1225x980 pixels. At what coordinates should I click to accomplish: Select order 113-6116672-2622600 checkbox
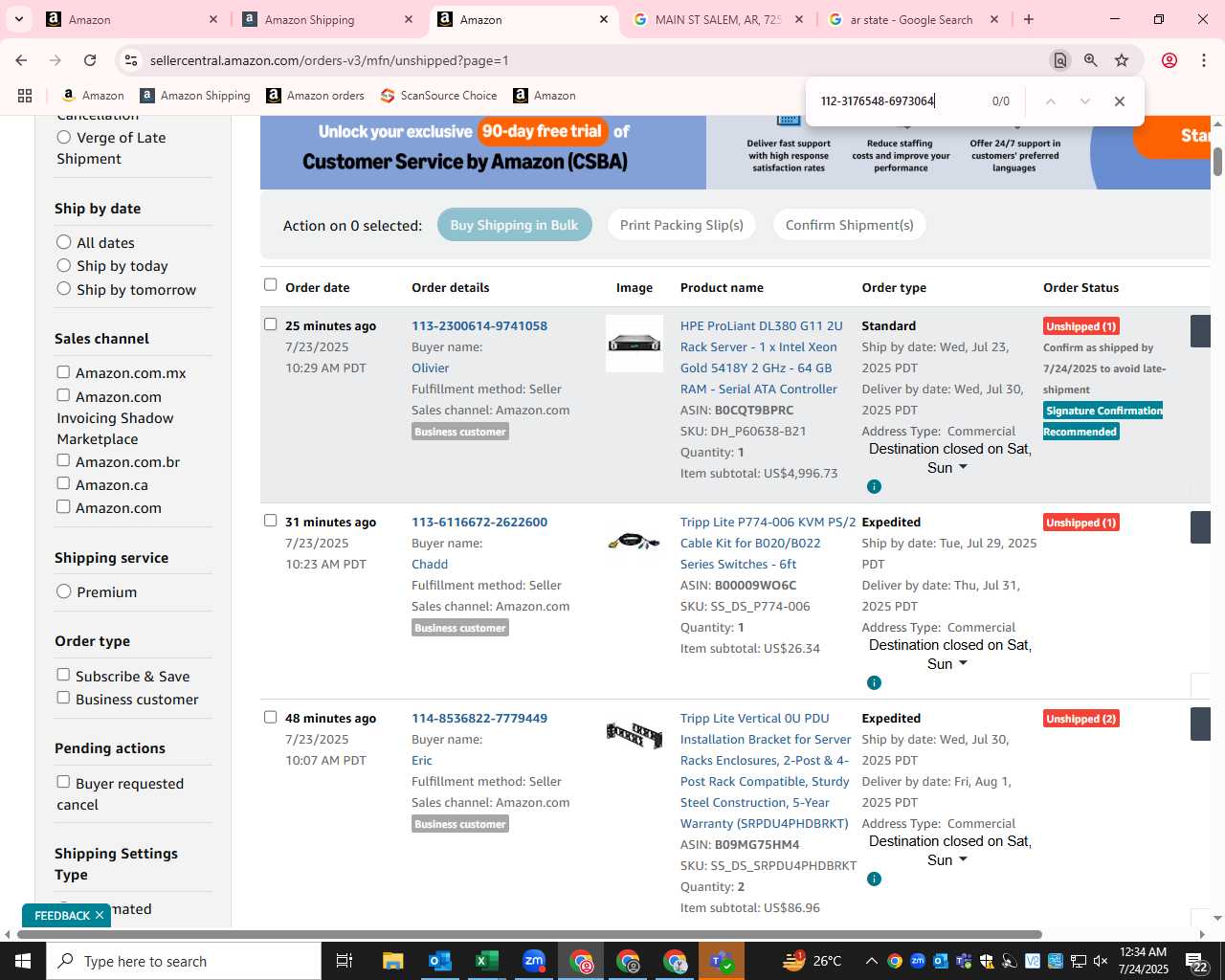click(x=270, y=521)
